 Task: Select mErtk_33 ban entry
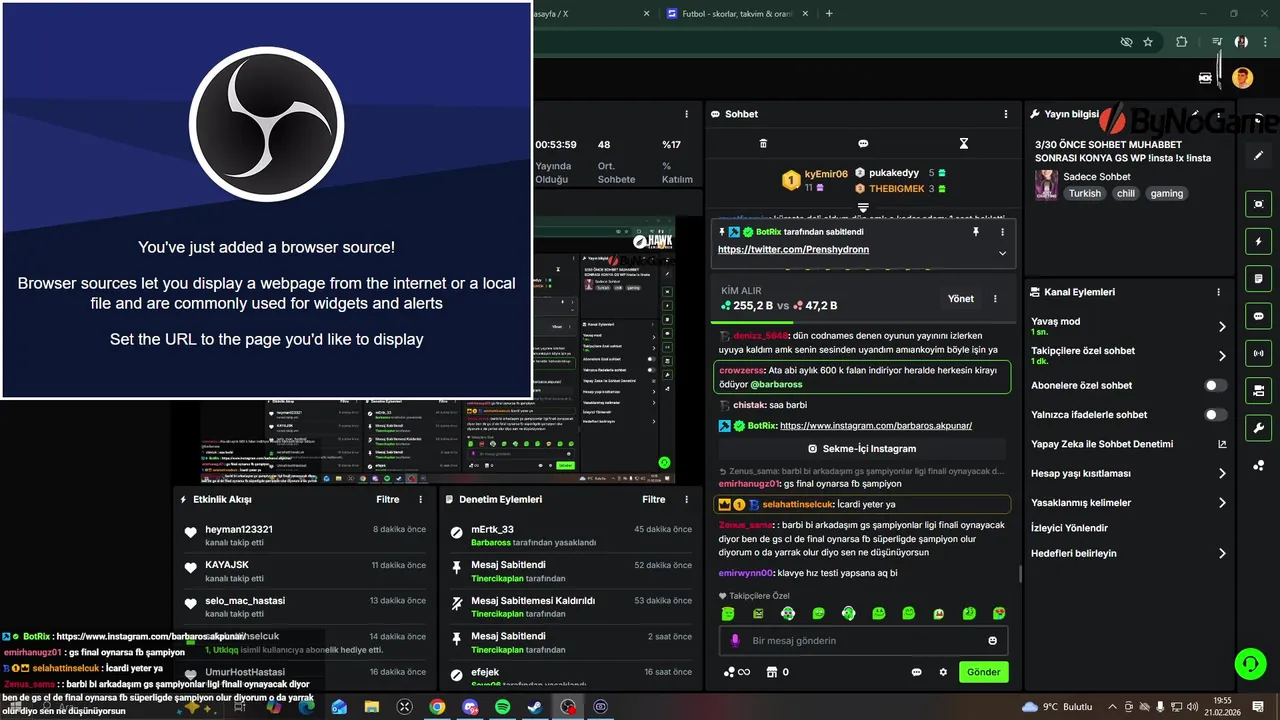(572, 535)
